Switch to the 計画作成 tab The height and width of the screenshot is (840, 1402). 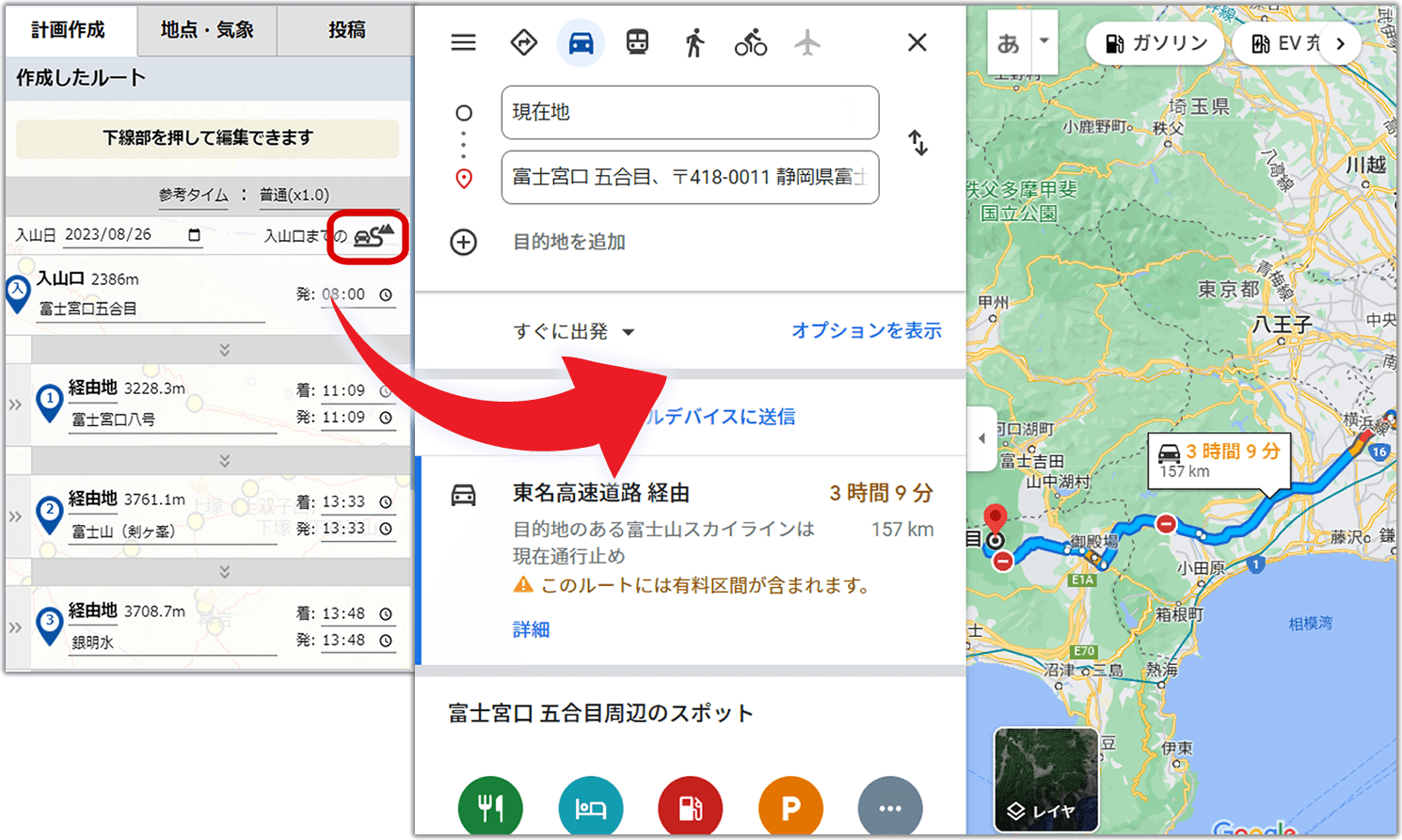pyautogui.click(x=70, y=30)
